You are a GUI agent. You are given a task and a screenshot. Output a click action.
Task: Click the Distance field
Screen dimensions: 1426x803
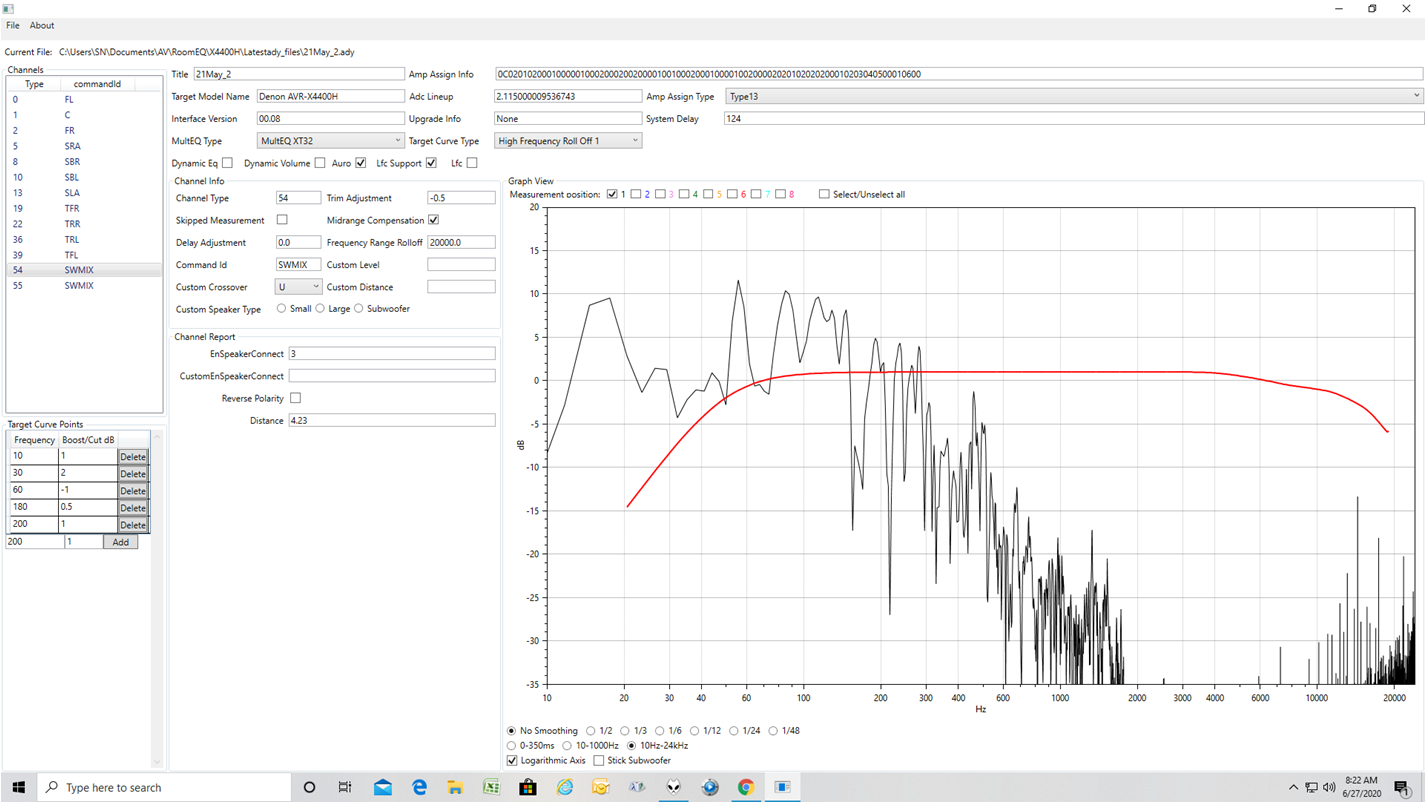(x=392, y=421)
